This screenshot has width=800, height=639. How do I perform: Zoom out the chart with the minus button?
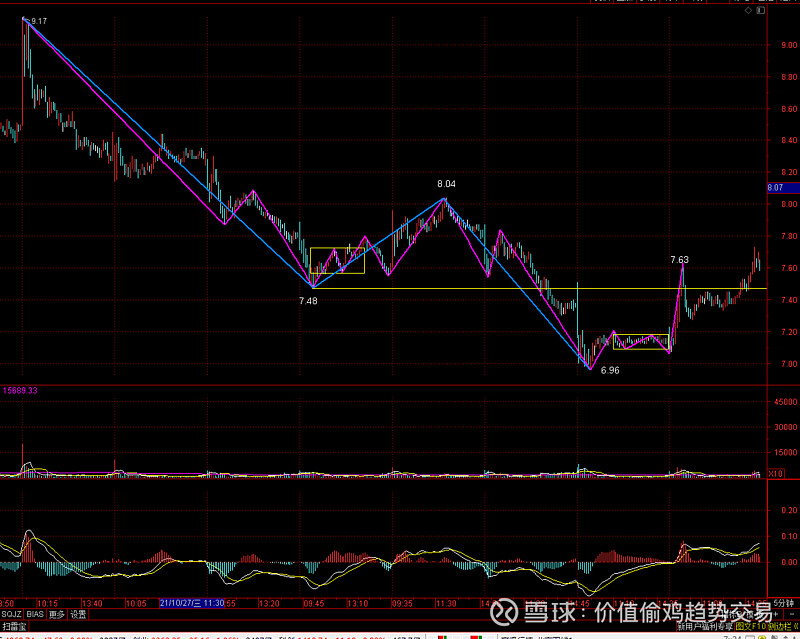click(x=792, y=615)
